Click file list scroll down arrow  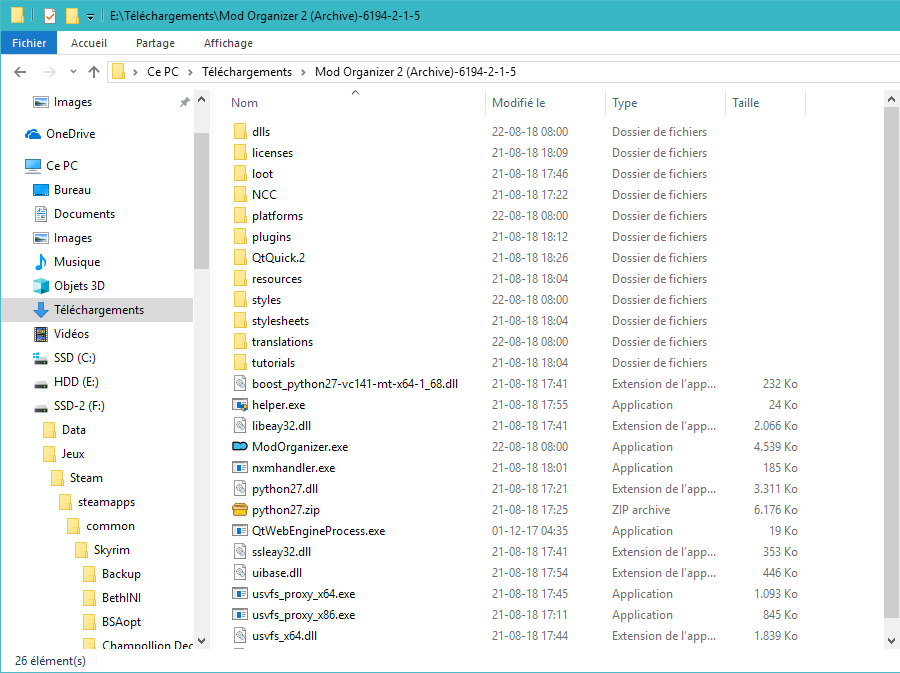891,641
